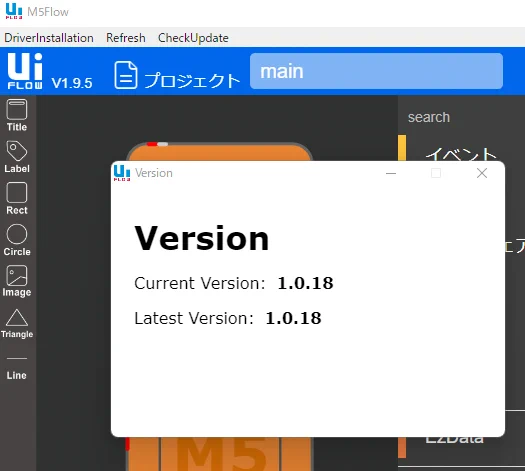This screenshot has width=525, height=471.
Task: Select the Circle shape tool
Action: point(17,240)
